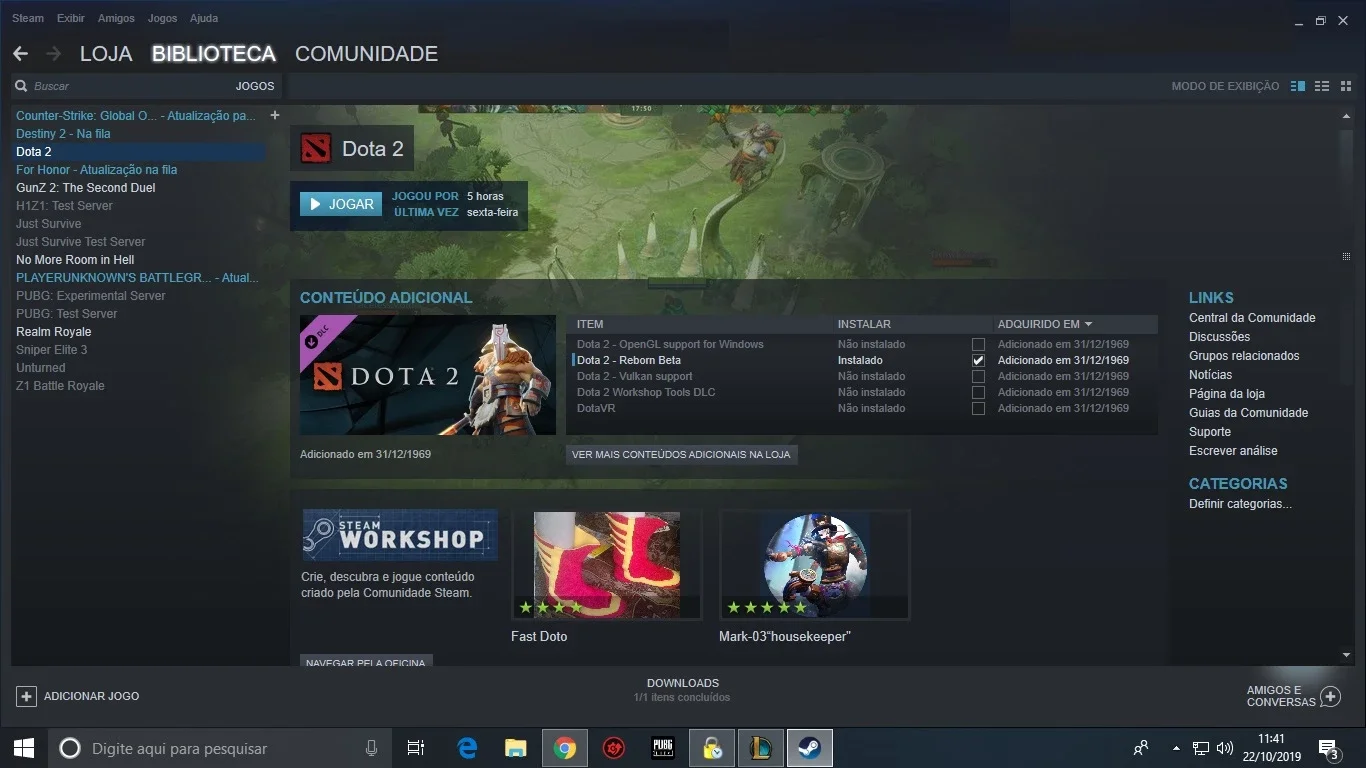Uncheck Dota 2 - Reborn Beta checkbox
This screenshot has height=768, width=1366.
pos(978,360)
